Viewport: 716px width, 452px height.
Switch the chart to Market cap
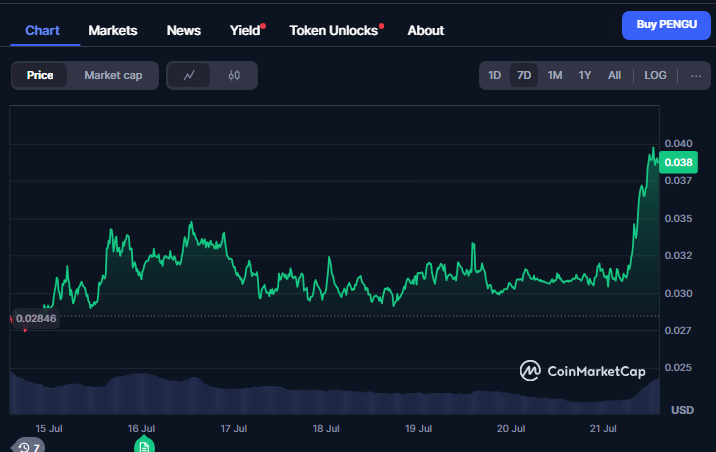point(113,75)
